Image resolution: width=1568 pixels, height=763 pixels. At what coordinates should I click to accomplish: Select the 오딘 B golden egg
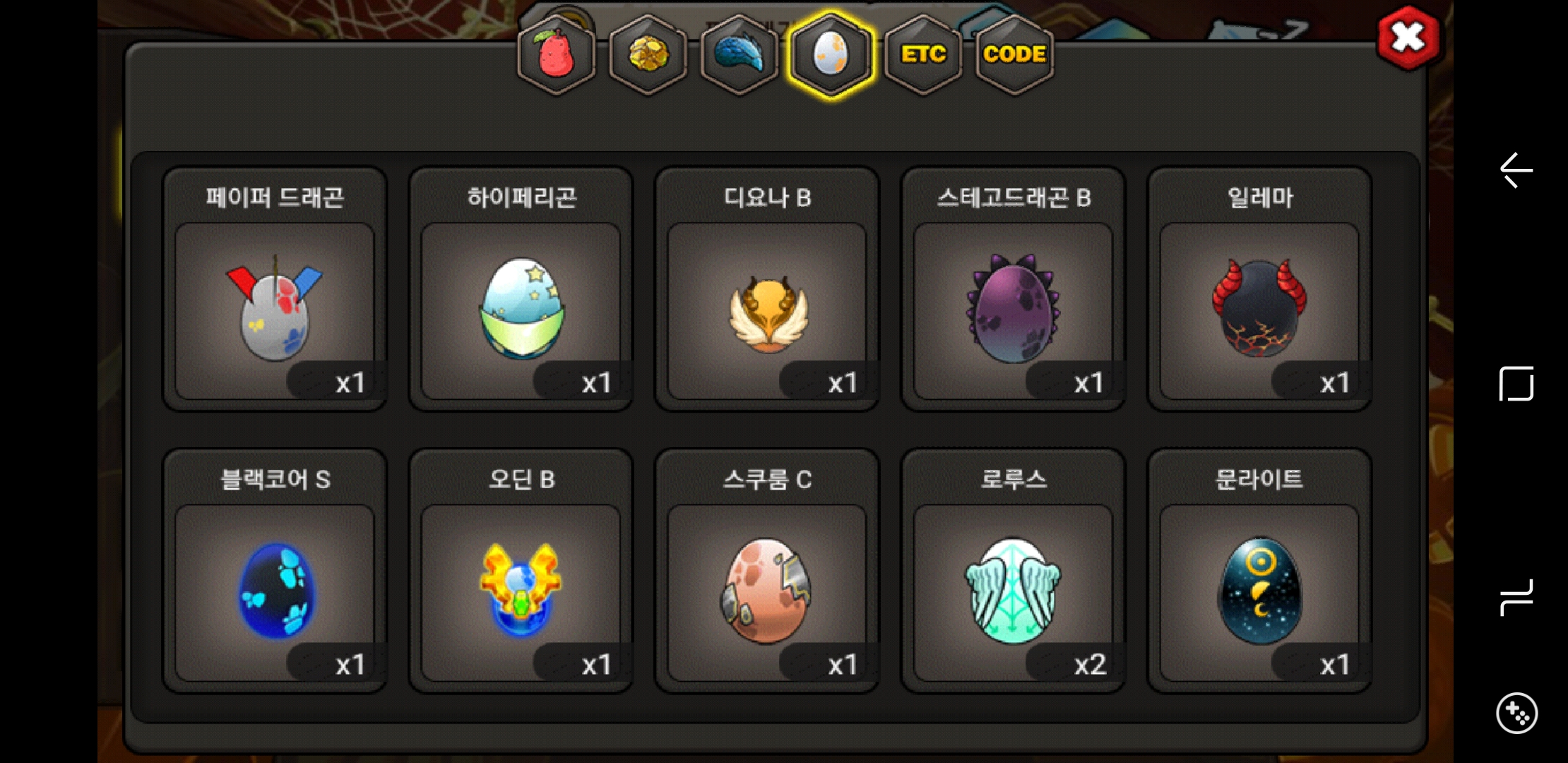(521, 571)
